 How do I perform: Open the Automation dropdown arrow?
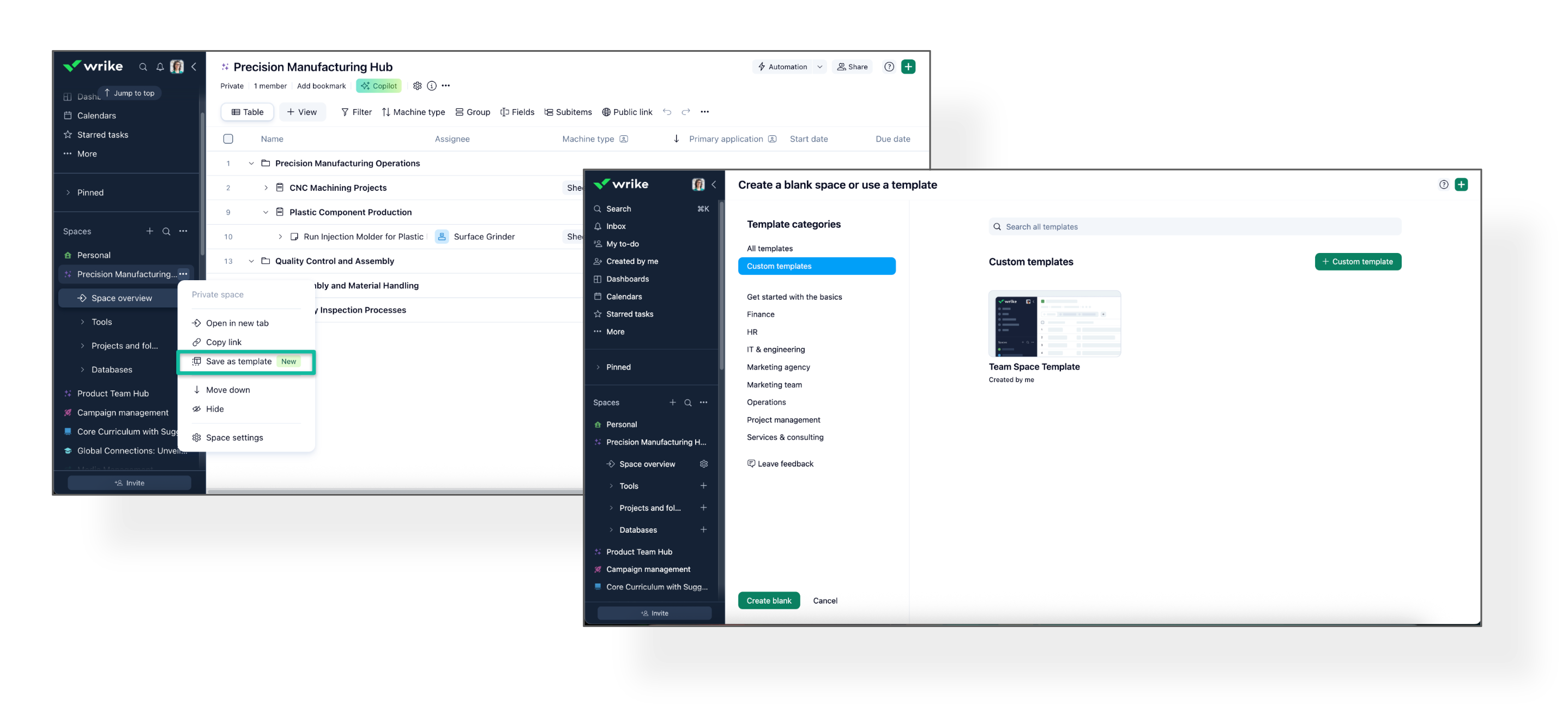pos(819,67)
